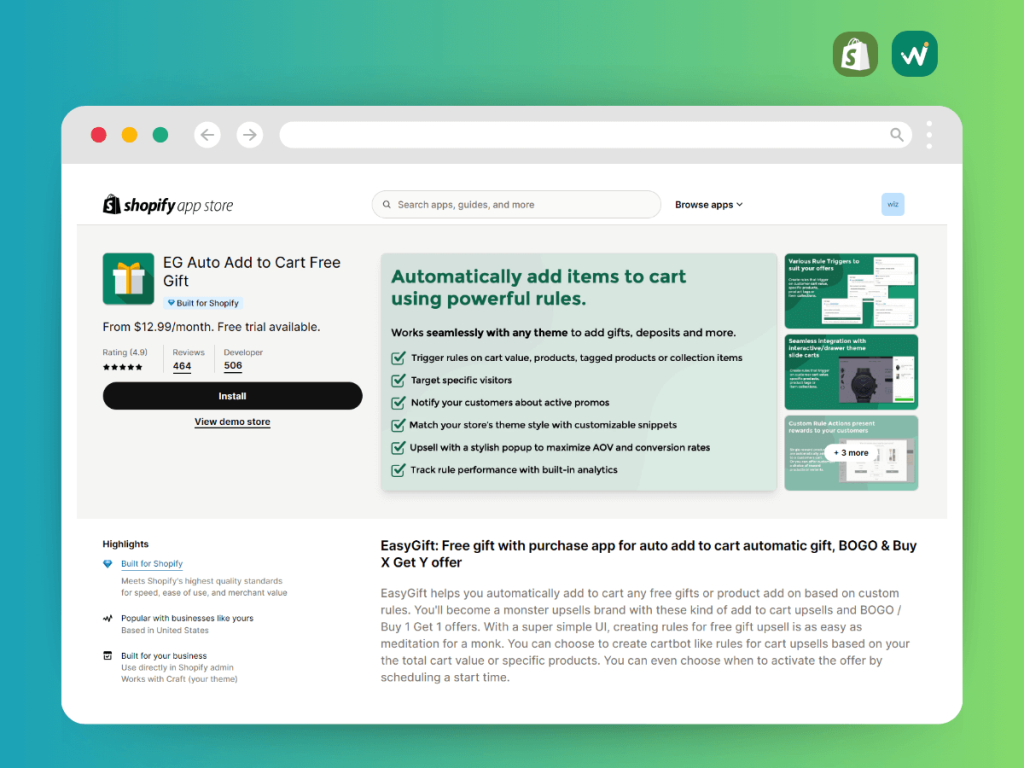The width and height of the screenshot is (1024, 768).
Task: Click the Shopify bag icon at top right
Action: pos(855,54)
